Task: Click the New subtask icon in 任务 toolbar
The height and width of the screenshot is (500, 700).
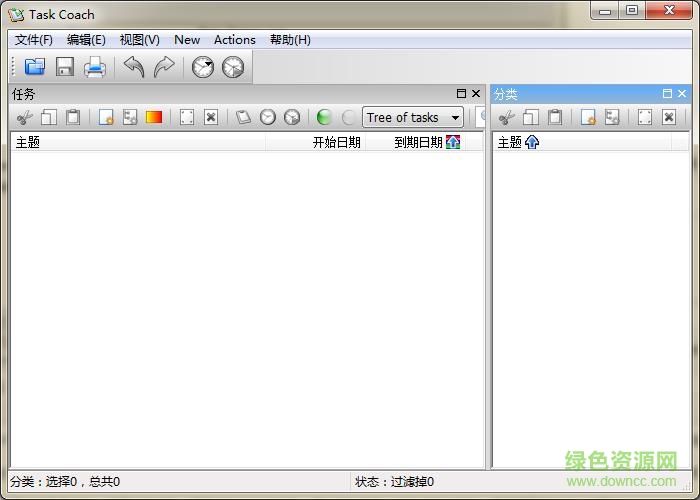Action: 130,117
